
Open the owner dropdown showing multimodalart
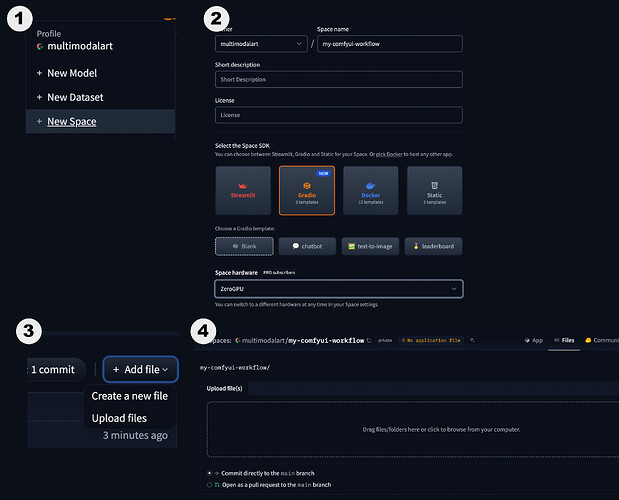coord(260,44)
